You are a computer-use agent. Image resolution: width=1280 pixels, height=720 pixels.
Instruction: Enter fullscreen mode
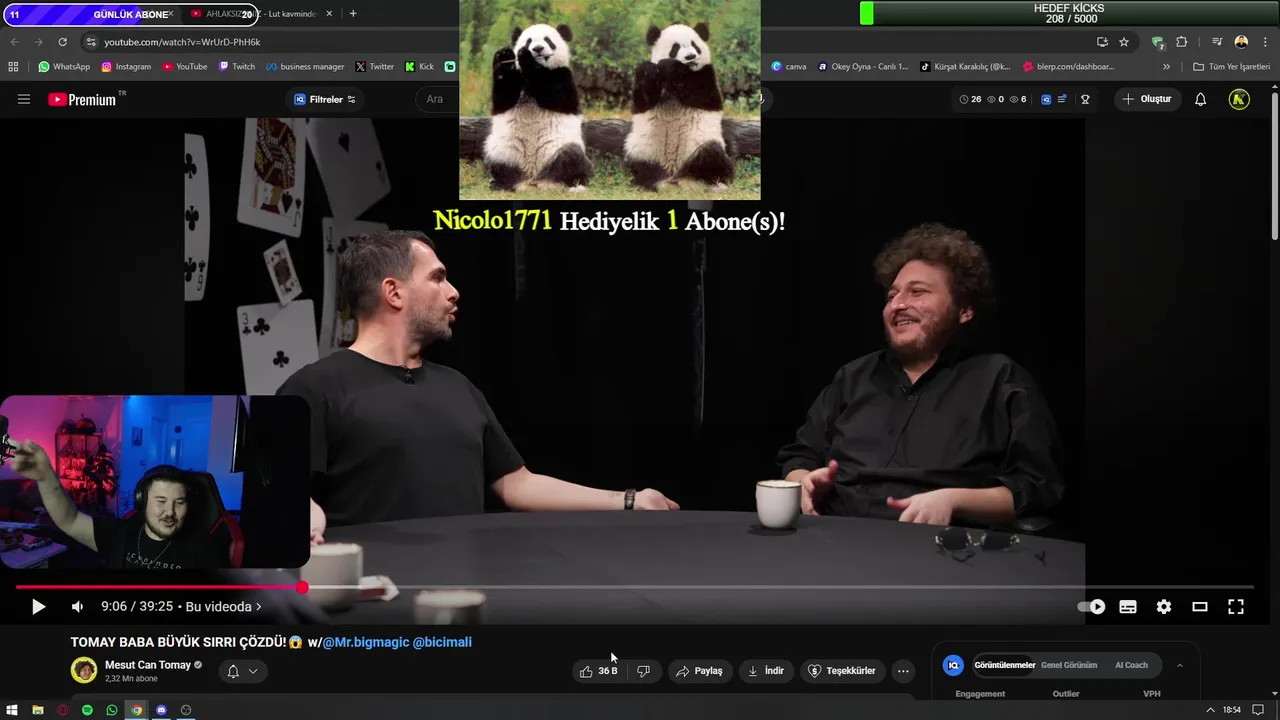point(1236,607)
